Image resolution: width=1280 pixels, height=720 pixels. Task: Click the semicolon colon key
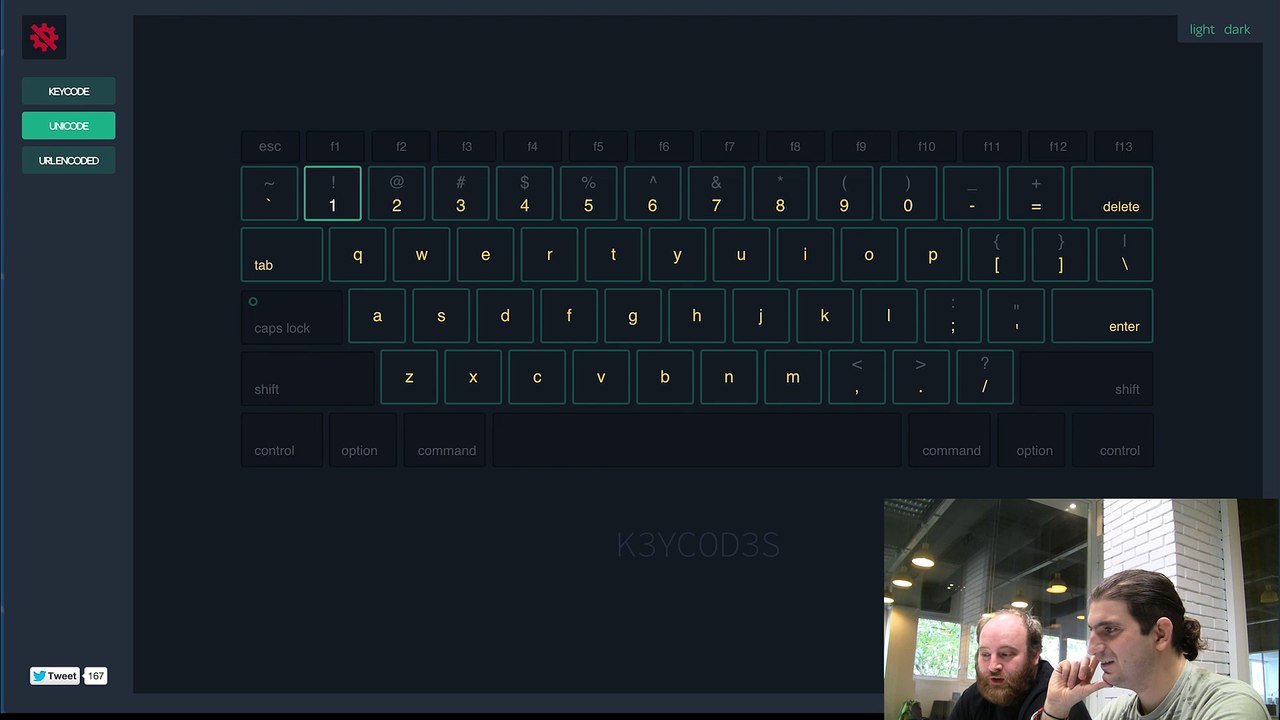pos(953,316)
